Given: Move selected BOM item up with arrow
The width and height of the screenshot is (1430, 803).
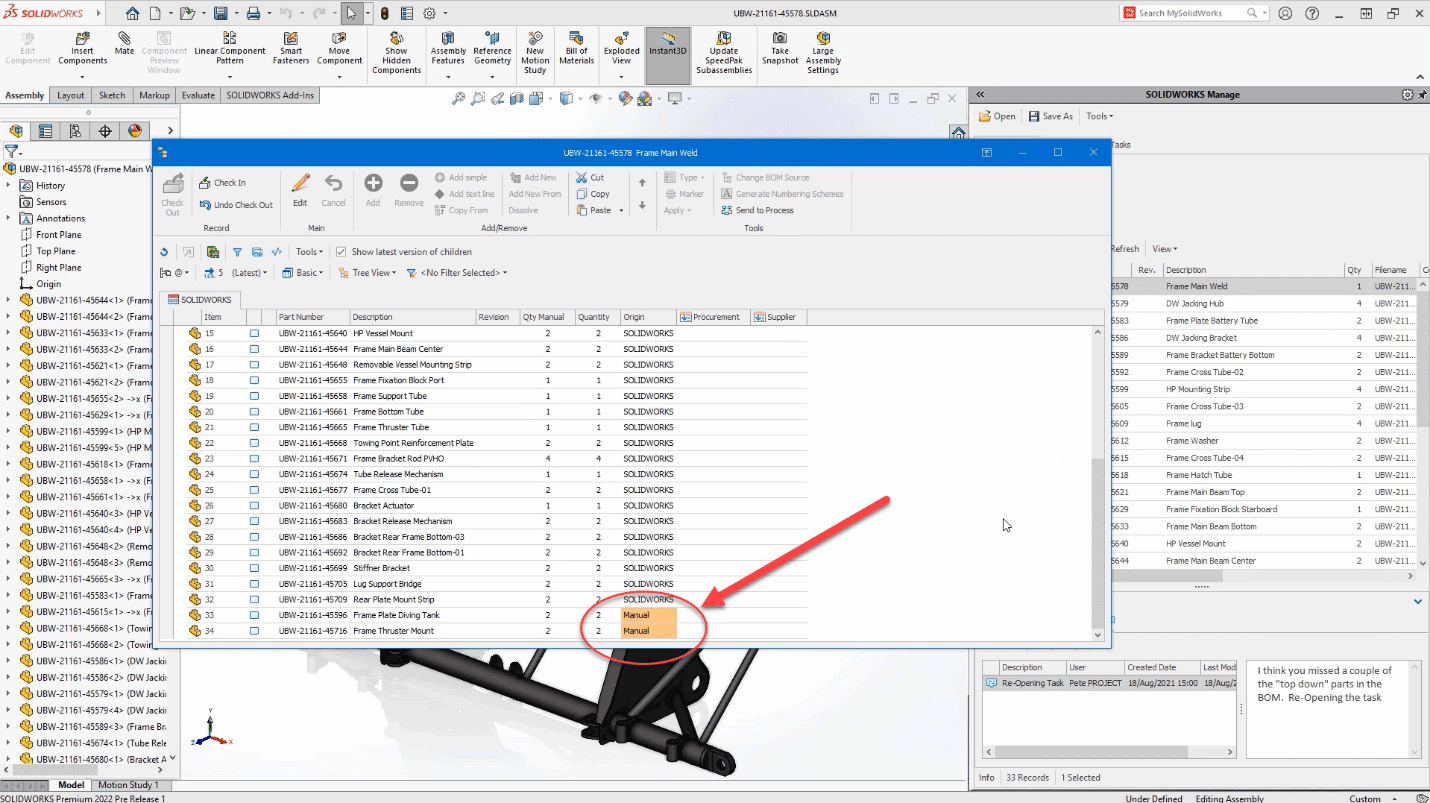Looking at the screenshot, I should pyautogui.click(x=642, y=182).
